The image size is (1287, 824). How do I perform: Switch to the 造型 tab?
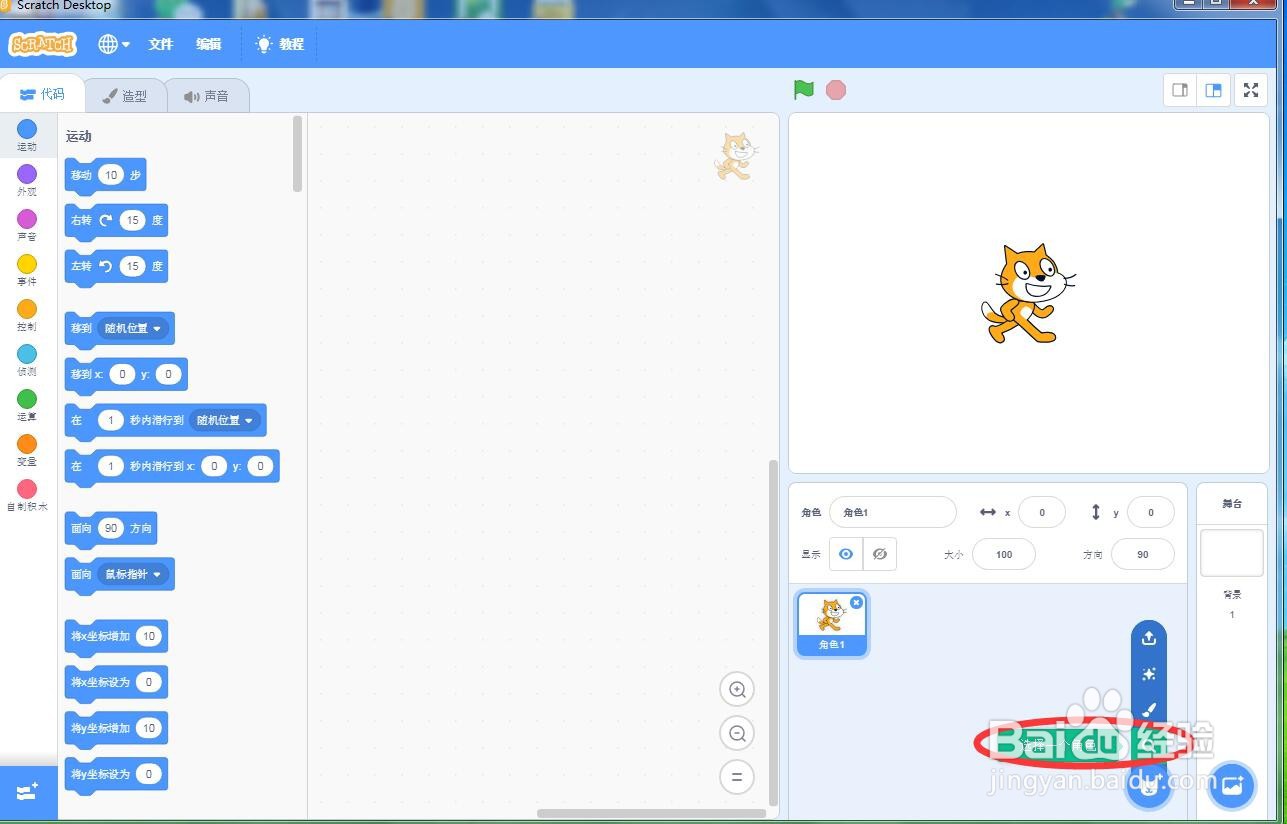pyautogui.click(x=125, y=96)
